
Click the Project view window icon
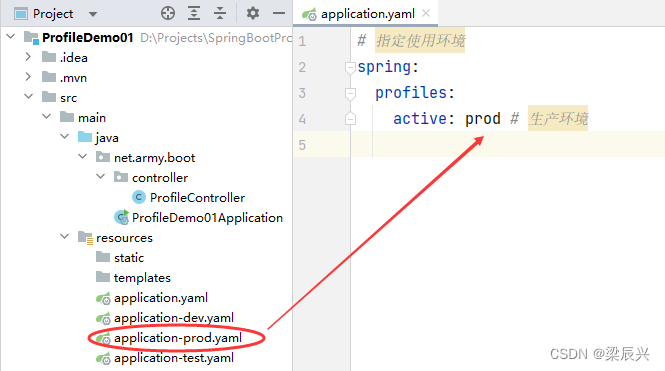21,14
